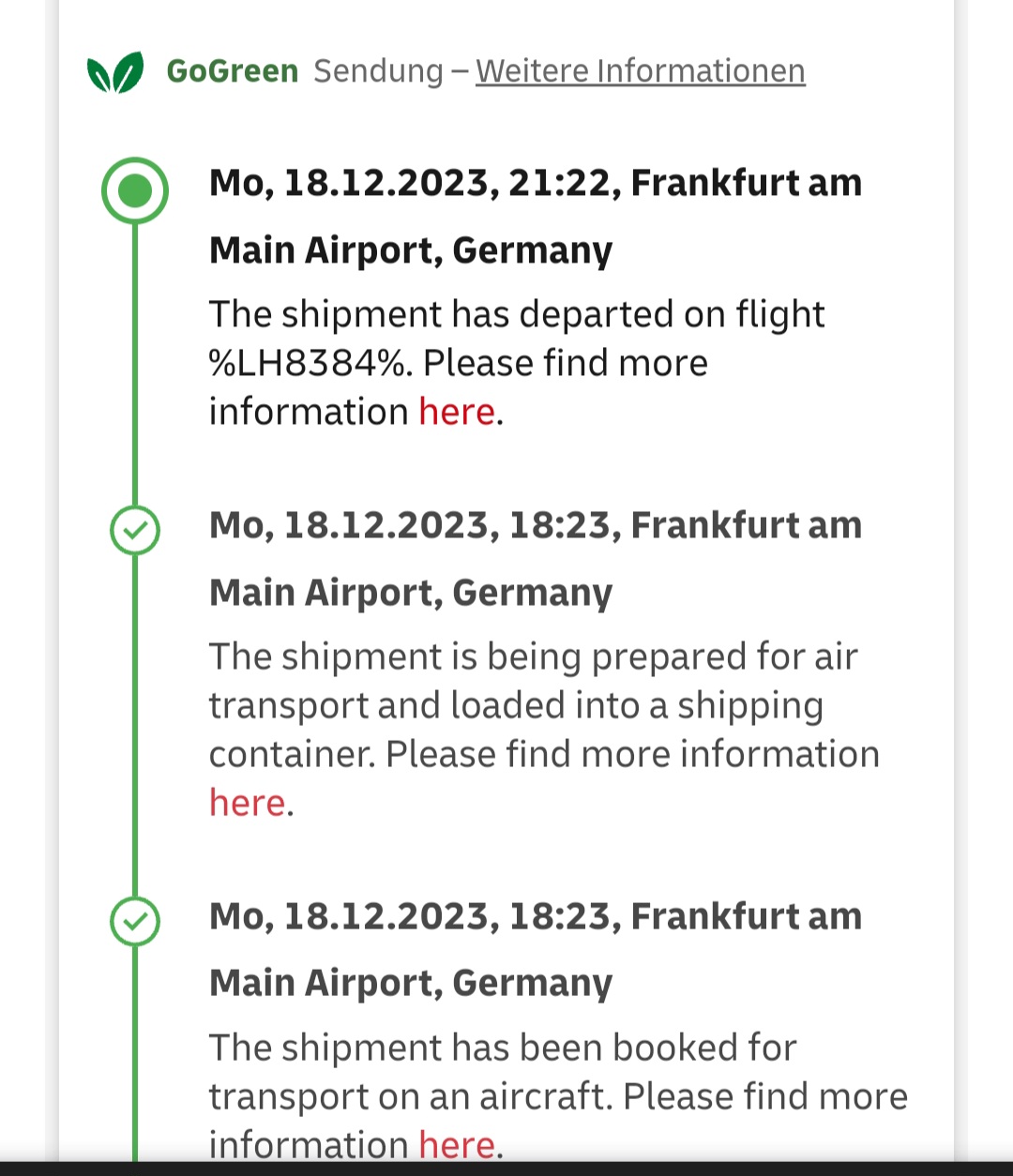Select the 21:22 Frankfurt event heading
The width and height of the screenshot is (1013, 1176).
535,183
